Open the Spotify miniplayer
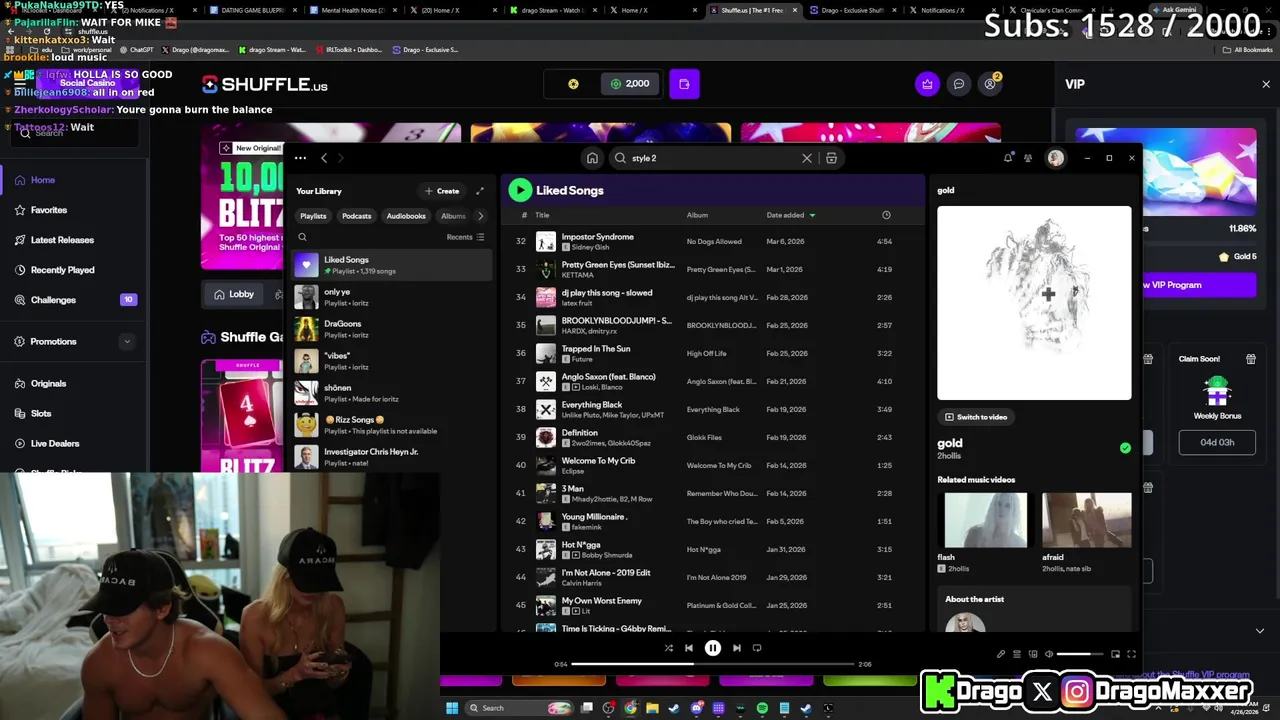1280x720 pixels. coord(1115,654)
